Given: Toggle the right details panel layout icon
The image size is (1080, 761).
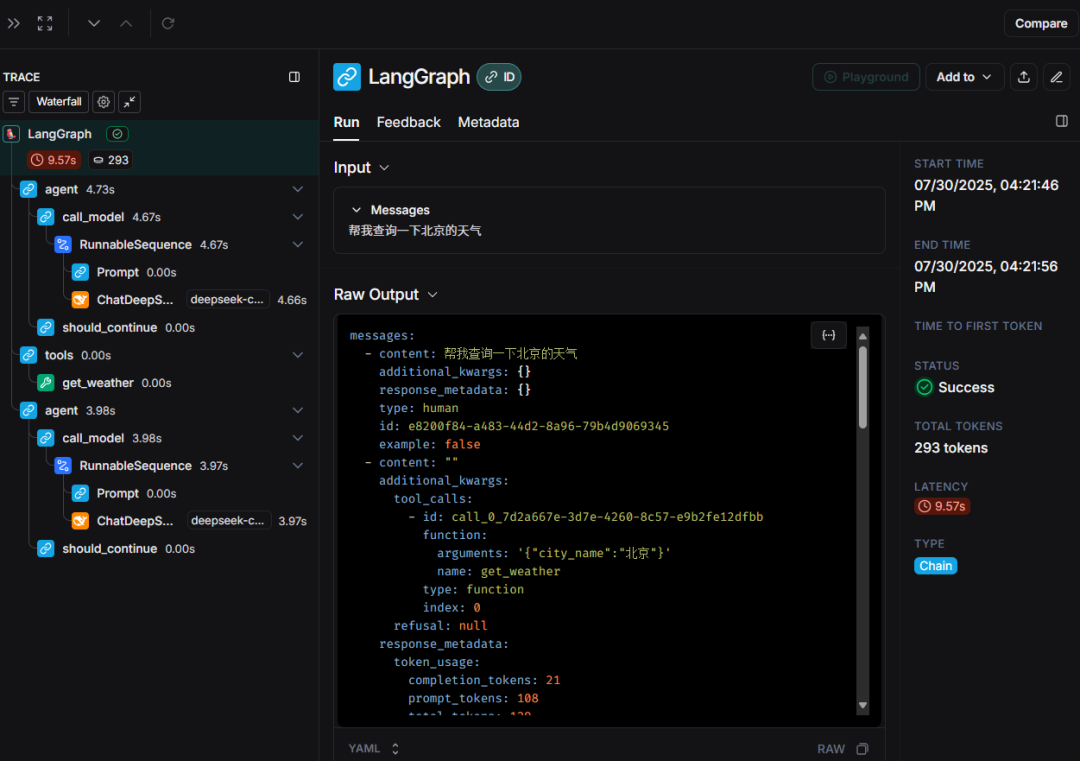Looking at the screenshot, I should click(1061, 121).
